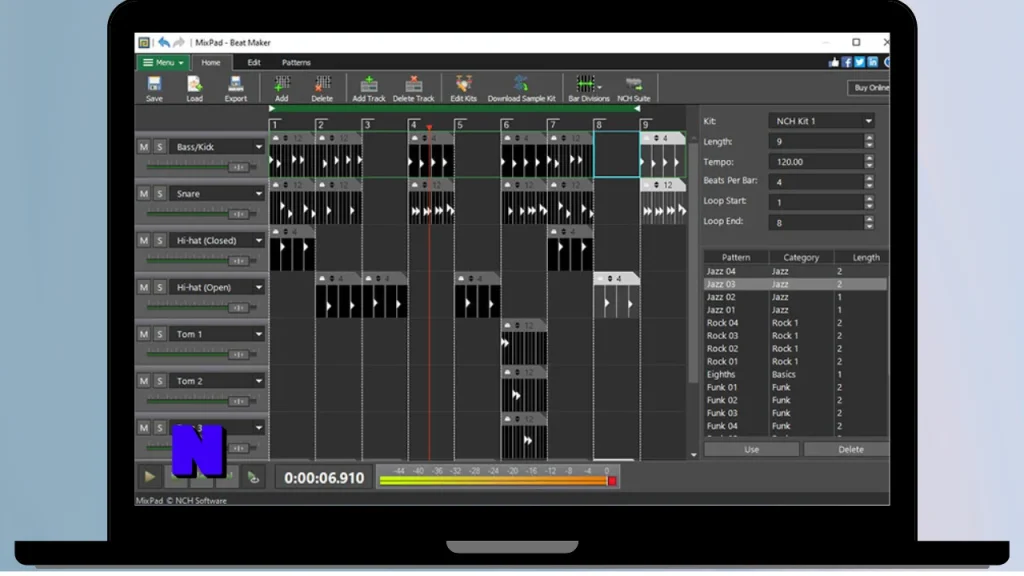Image resolution: width=1024 pixels, height=576 pixels.
Task: Adjust the Tom 1 volume slider
Action: [x=238, y=354]
